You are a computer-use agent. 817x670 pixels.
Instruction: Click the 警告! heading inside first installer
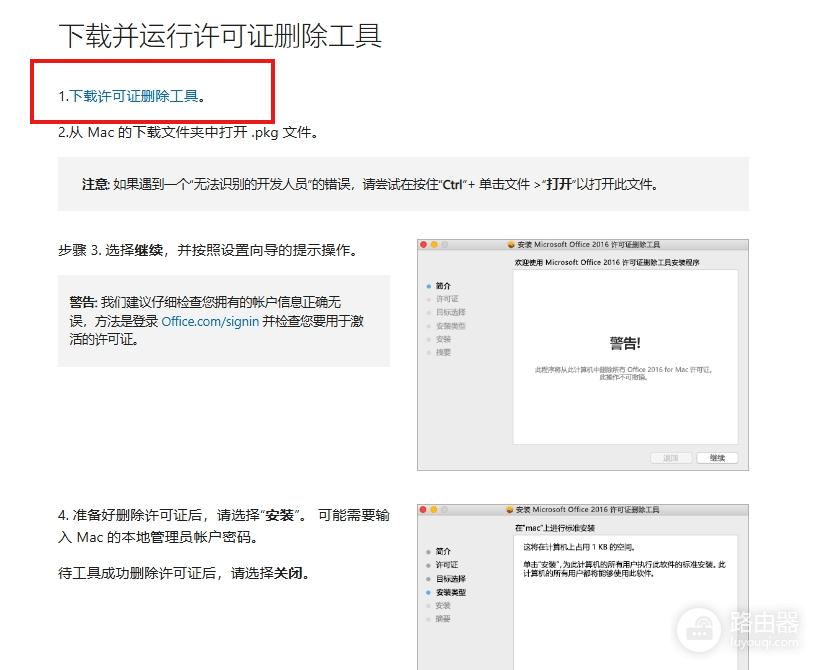coord(625,343)
